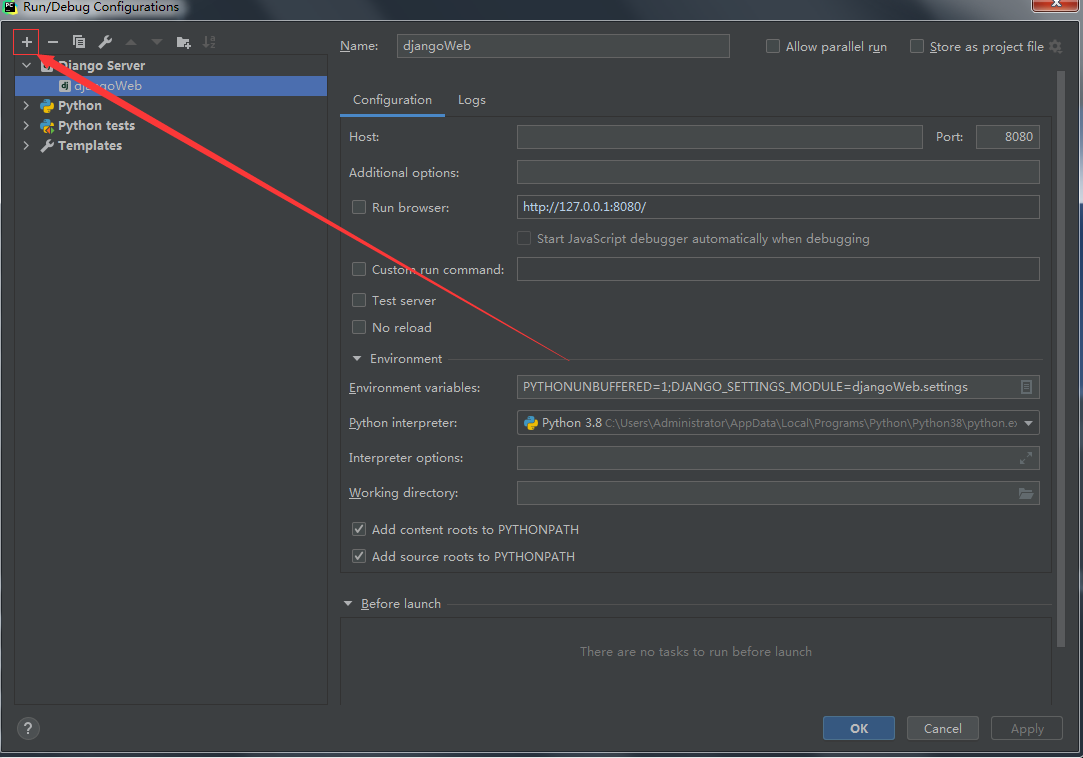Enable Store as project file
This screenshot has width=1083, height=758.
pos(917,46)
